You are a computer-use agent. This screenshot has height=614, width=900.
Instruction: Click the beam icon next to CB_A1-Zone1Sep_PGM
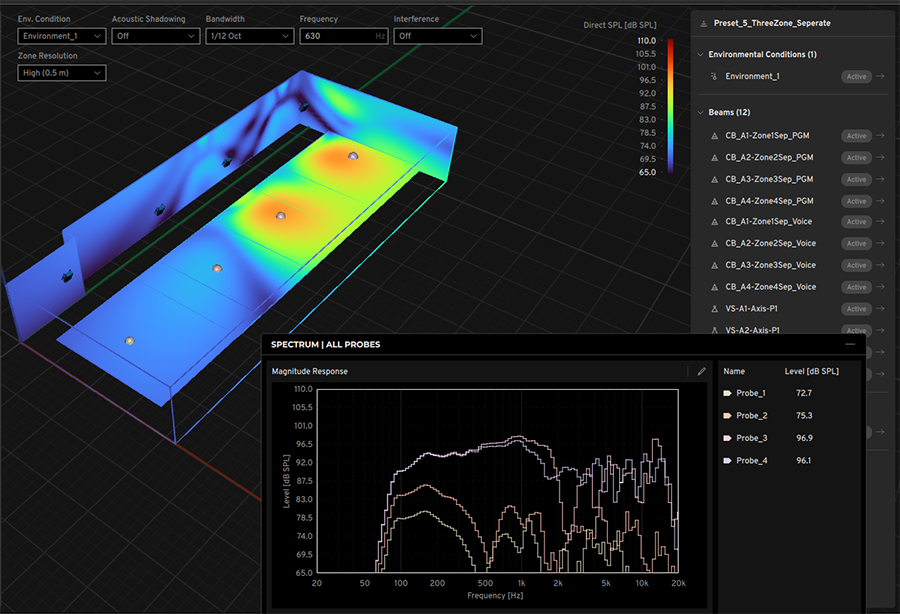coord(714,136)
